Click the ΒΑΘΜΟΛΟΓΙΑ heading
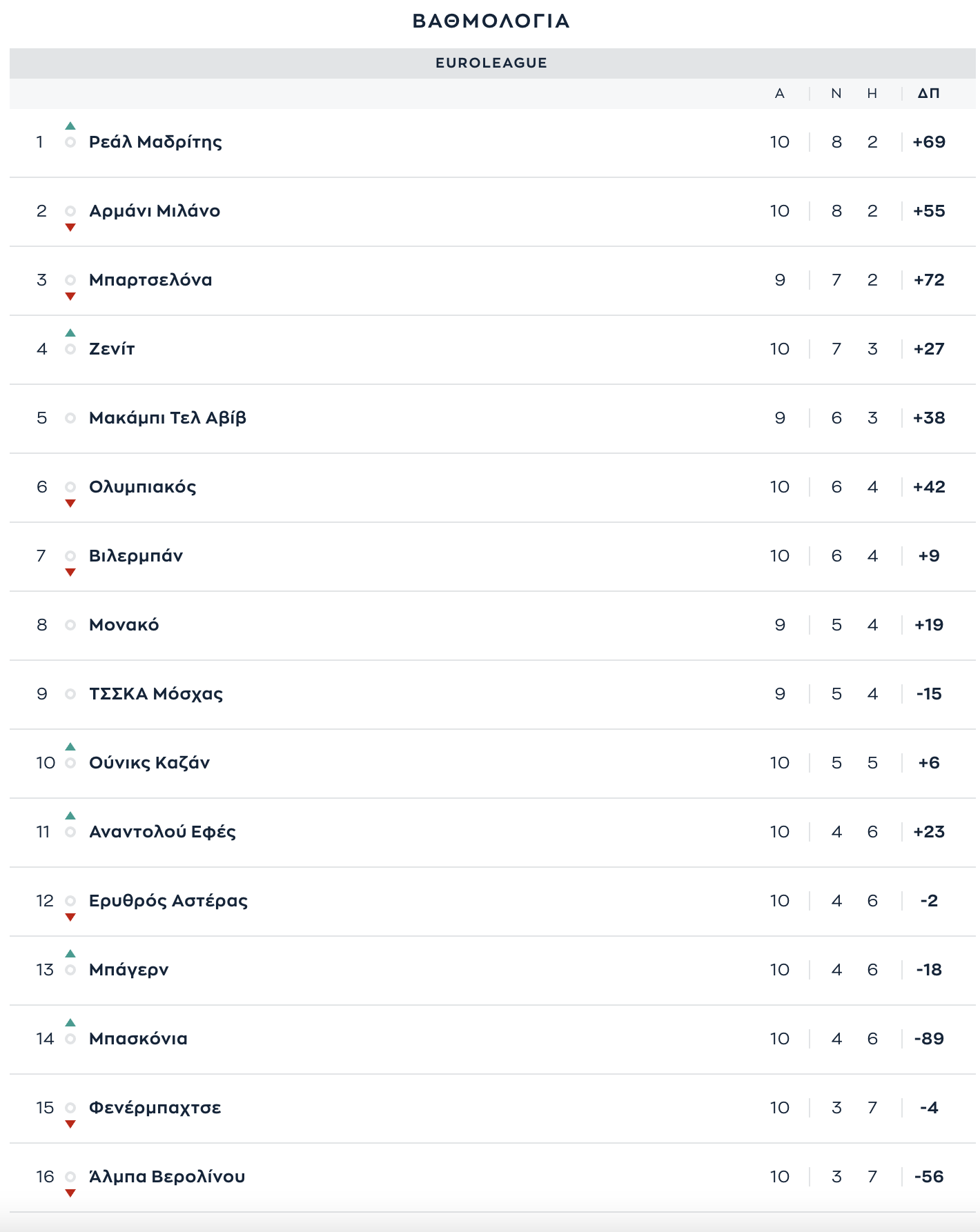The width and height of the screenshot is (980, 1232). pyautogui.click(x=491, y=21)
